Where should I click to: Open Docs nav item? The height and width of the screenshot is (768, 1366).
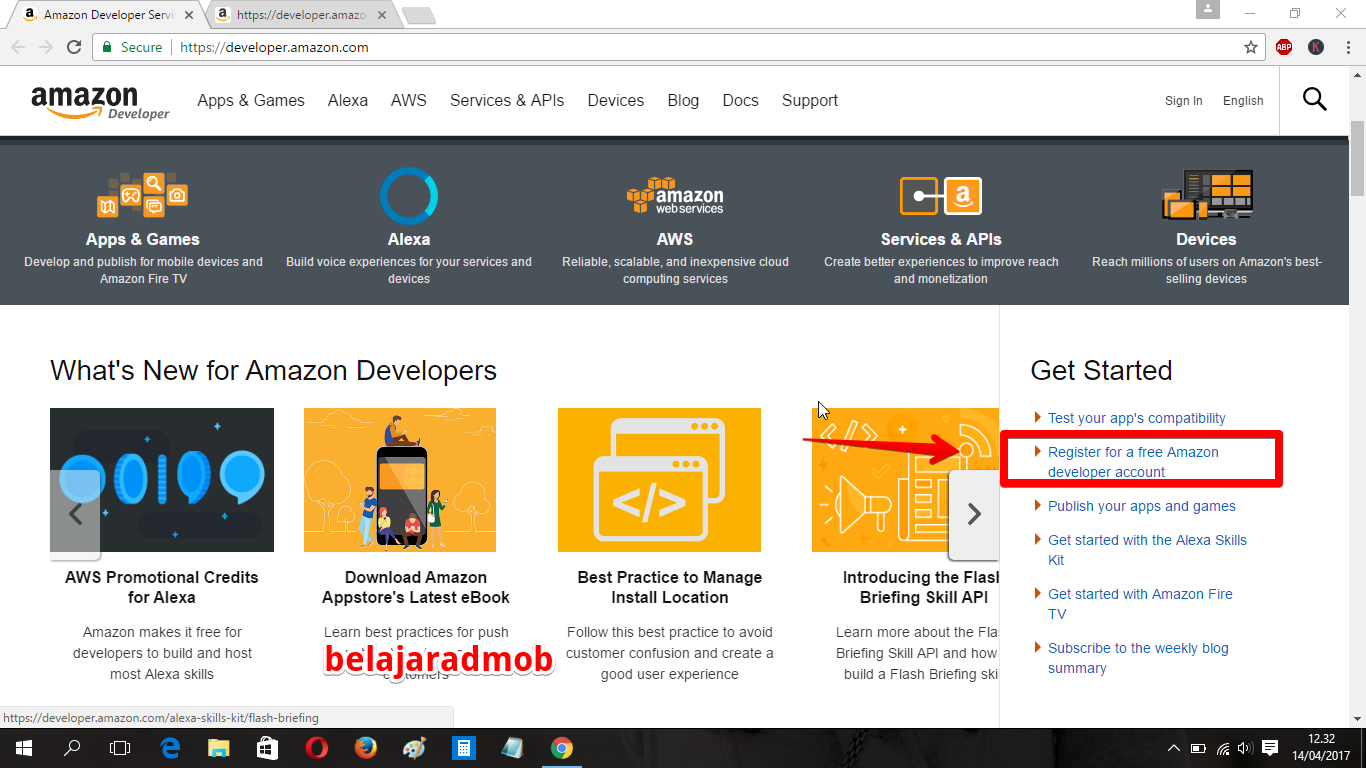click(740, 100)
